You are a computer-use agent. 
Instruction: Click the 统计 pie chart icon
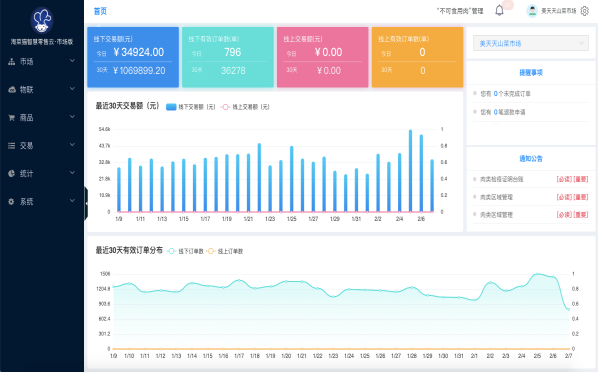point(11,174)
